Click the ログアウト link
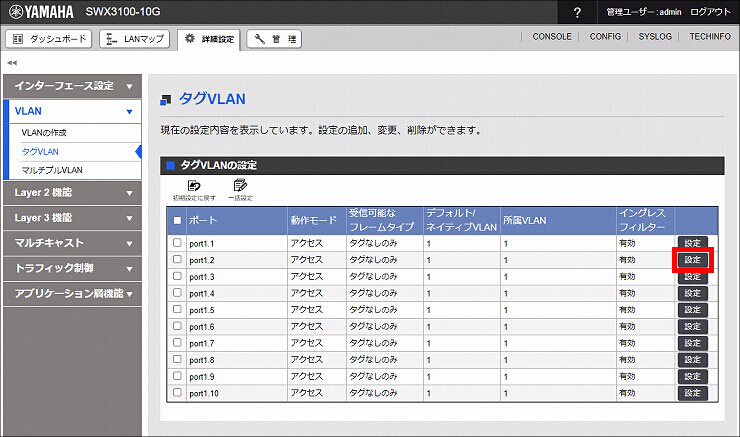The width and height of the screenshot is (740, 437). 710,12
